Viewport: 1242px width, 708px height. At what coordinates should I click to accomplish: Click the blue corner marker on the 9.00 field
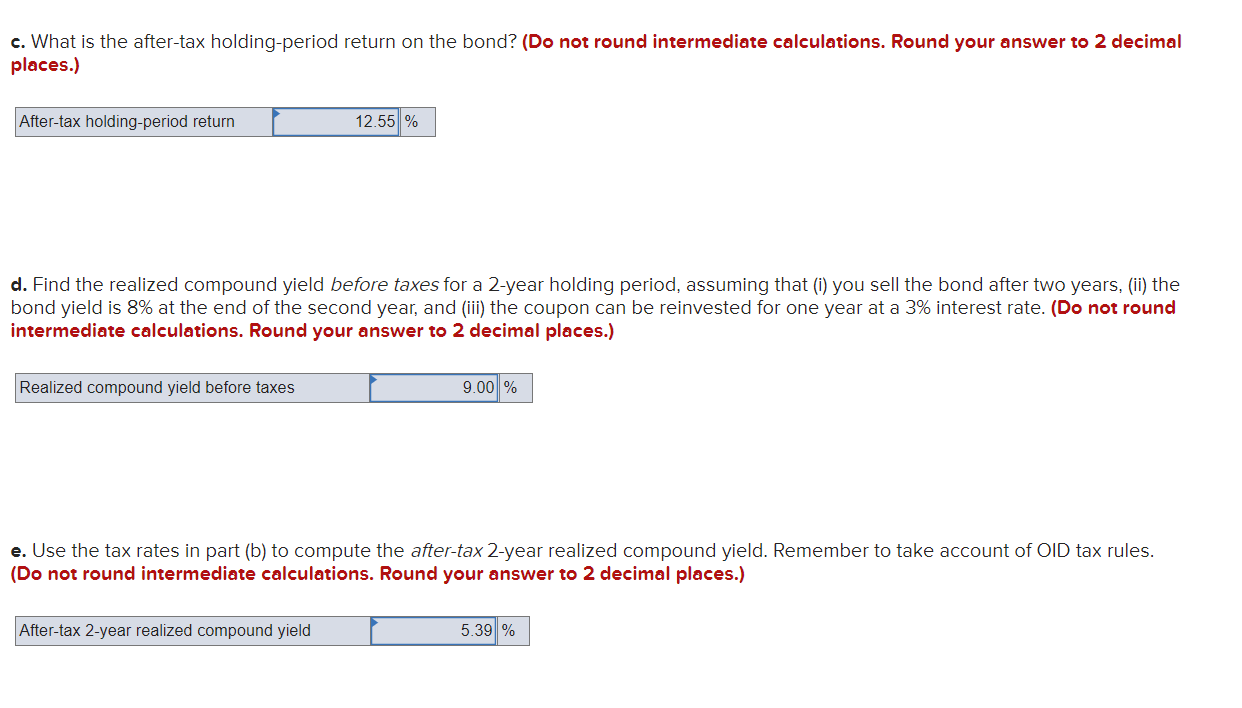374,380
